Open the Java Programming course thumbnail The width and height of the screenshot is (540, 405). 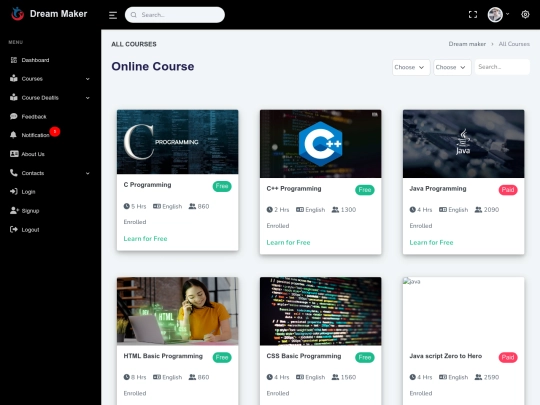[x=464, y=144]
